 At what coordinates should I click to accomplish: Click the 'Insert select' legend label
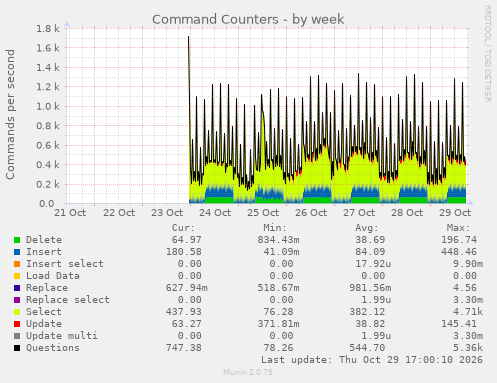click(65, 264)
